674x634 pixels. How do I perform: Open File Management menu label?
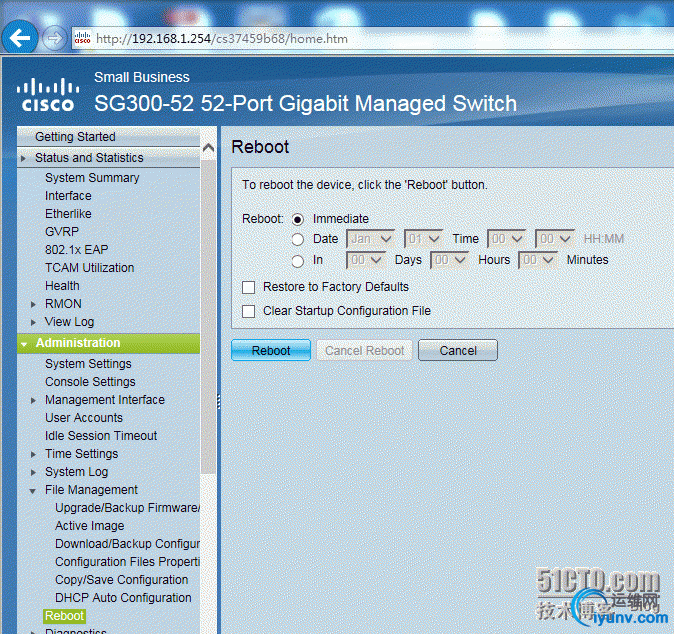[91, 490]
